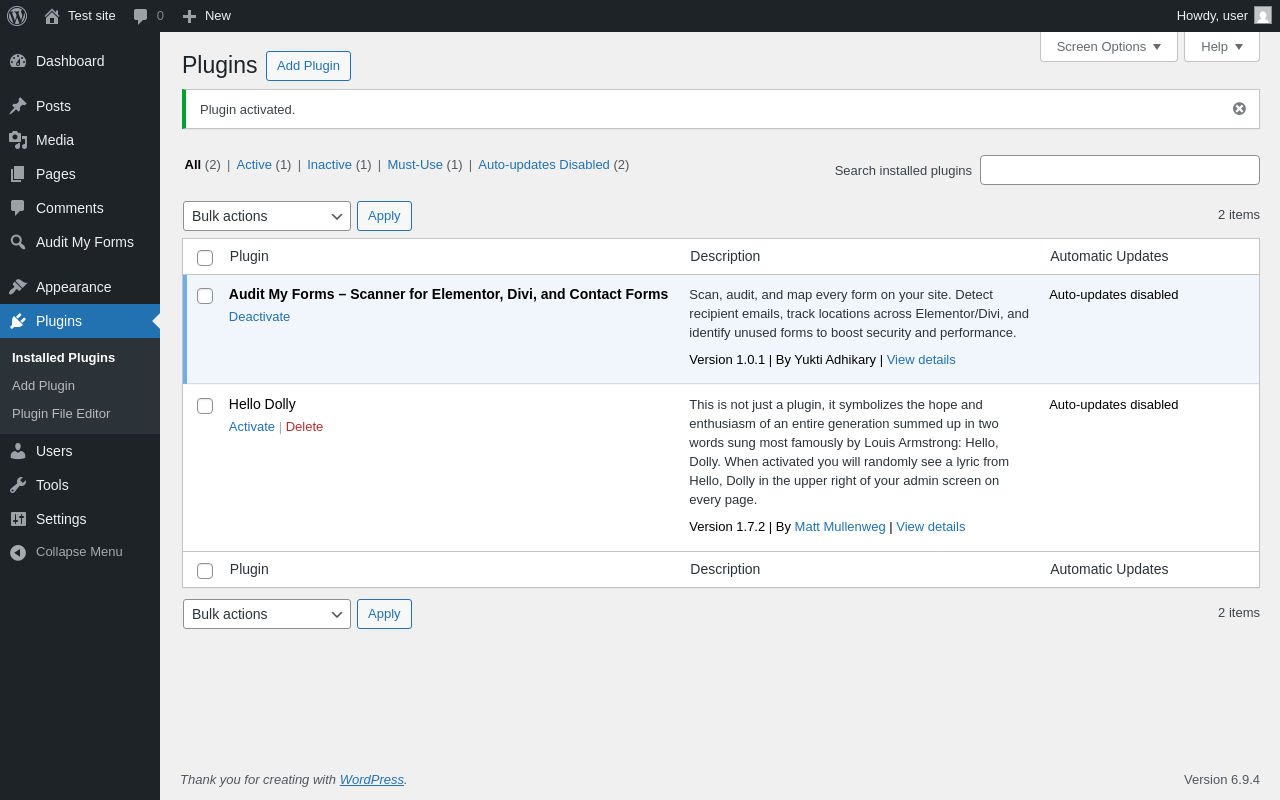Image resolution: width=1280 pixels, height=800 pixels.
Task: Open Plugin File Editor submenu item
Action: (x=61, y=414)
